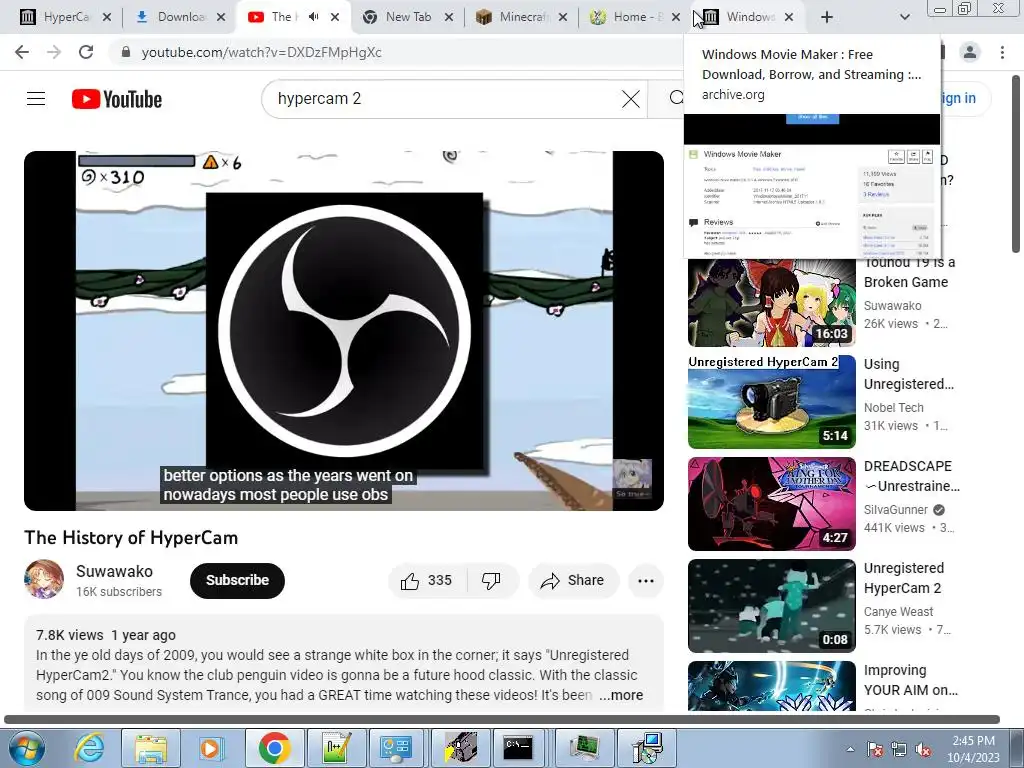
Task: Open Unregistered HyperCam 2 Canye Weast thumbnail
Action: [771, 605]
